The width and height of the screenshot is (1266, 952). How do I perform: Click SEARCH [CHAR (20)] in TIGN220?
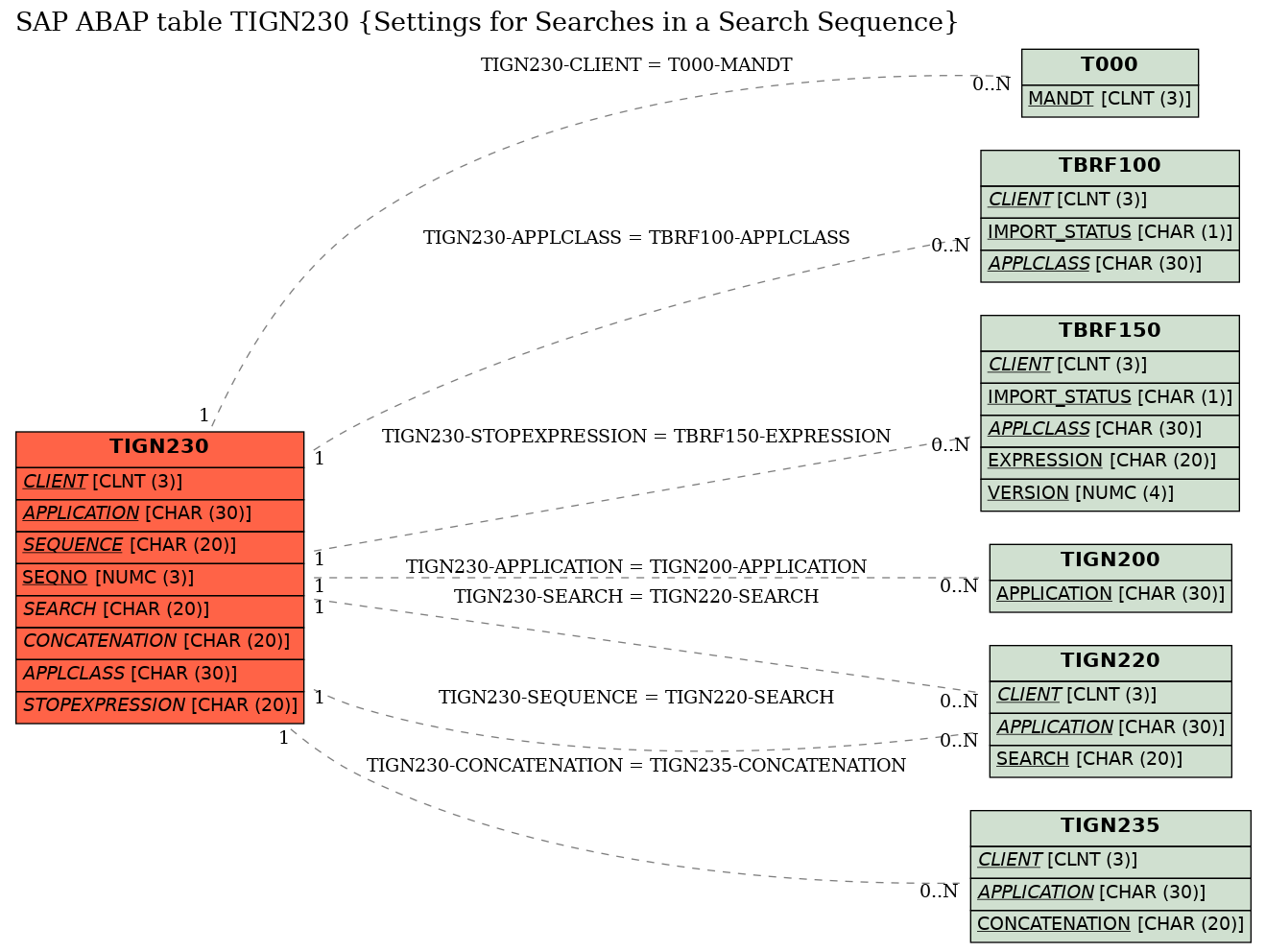pos(1111,760)
